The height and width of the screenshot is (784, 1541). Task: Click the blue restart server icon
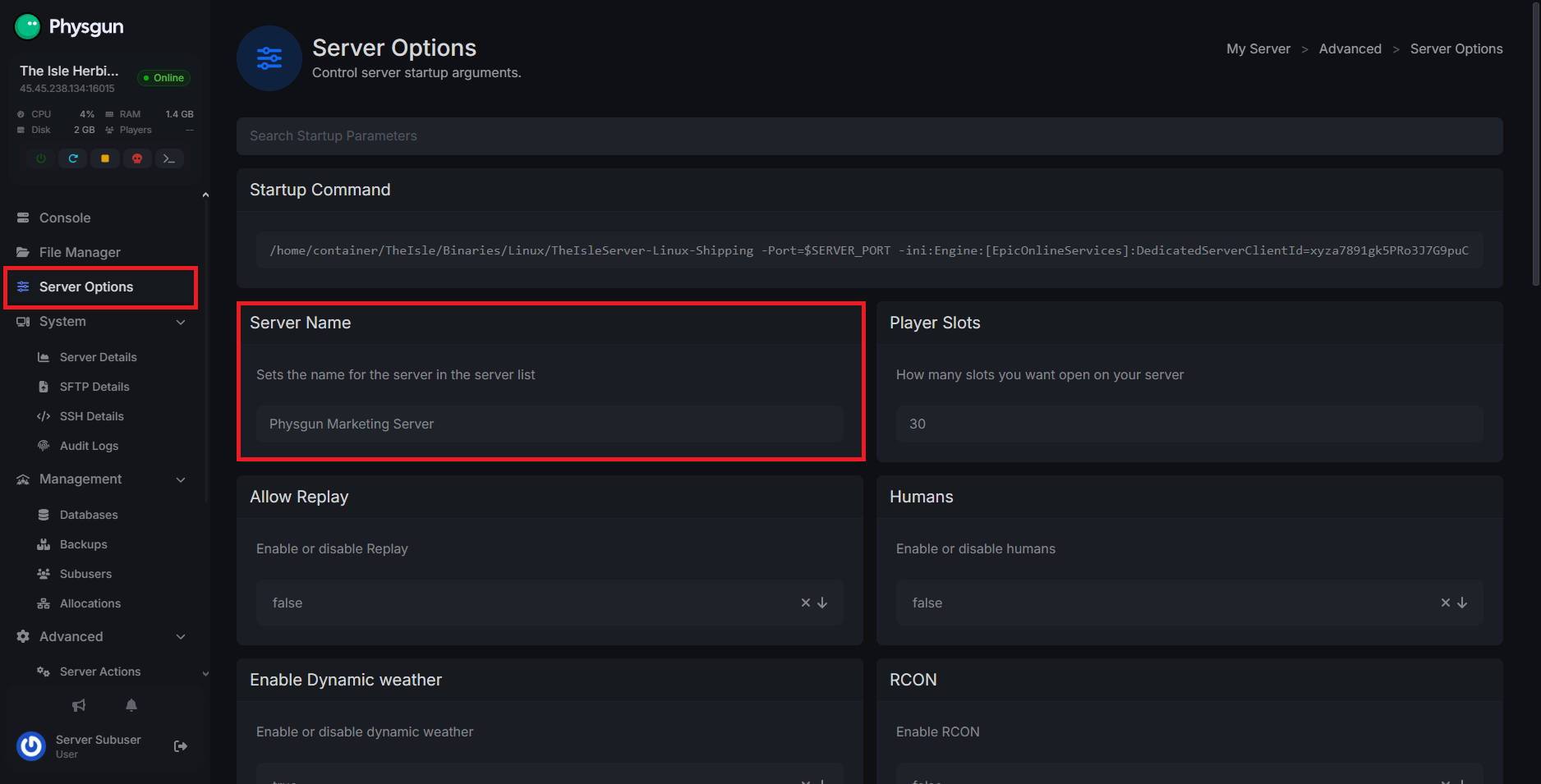73,158
